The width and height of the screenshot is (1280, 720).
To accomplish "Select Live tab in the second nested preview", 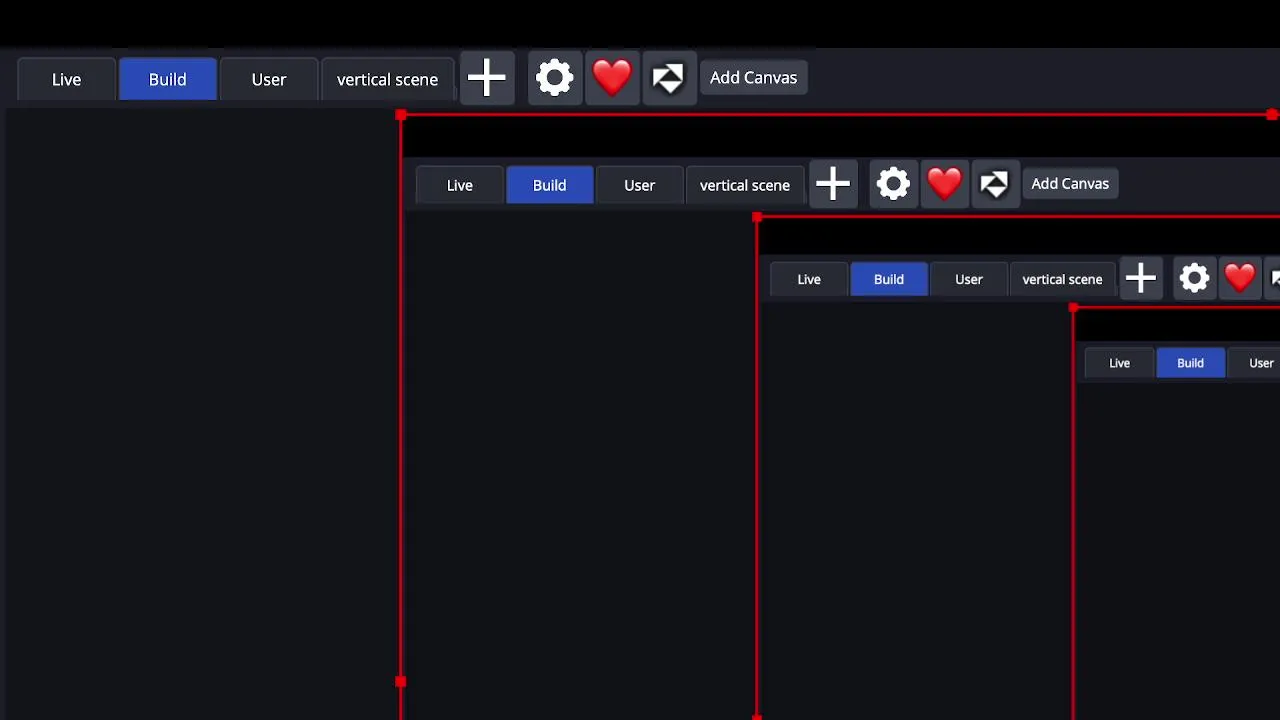I will click(x=809, y=279).
